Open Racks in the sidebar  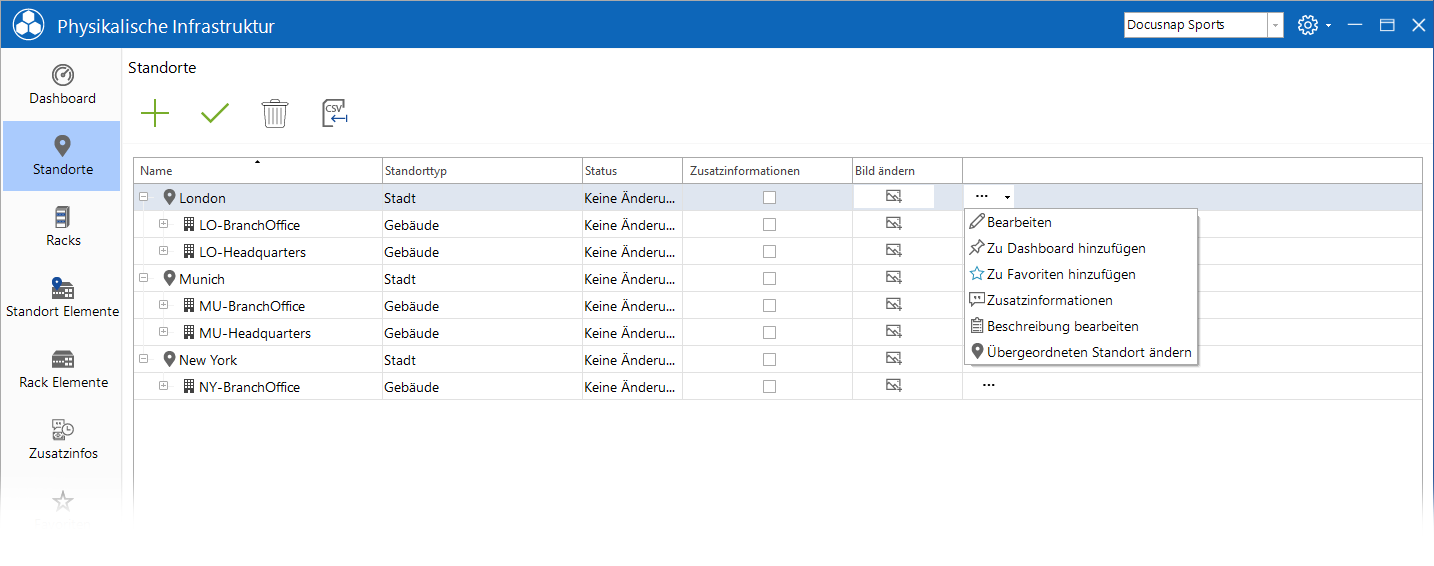pos(64,226)
